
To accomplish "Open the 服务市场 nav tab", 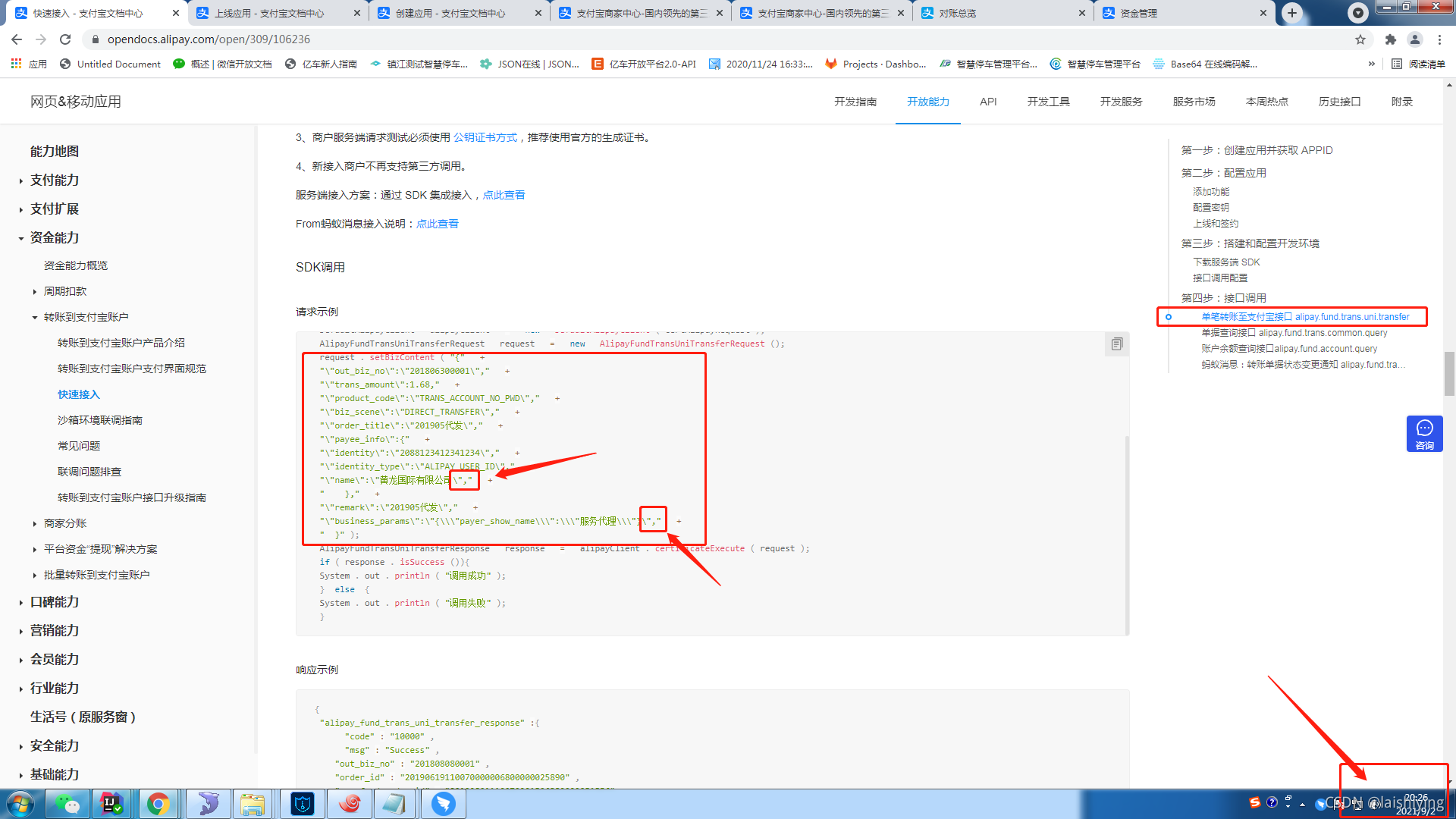I will (x=1194, y=102).
